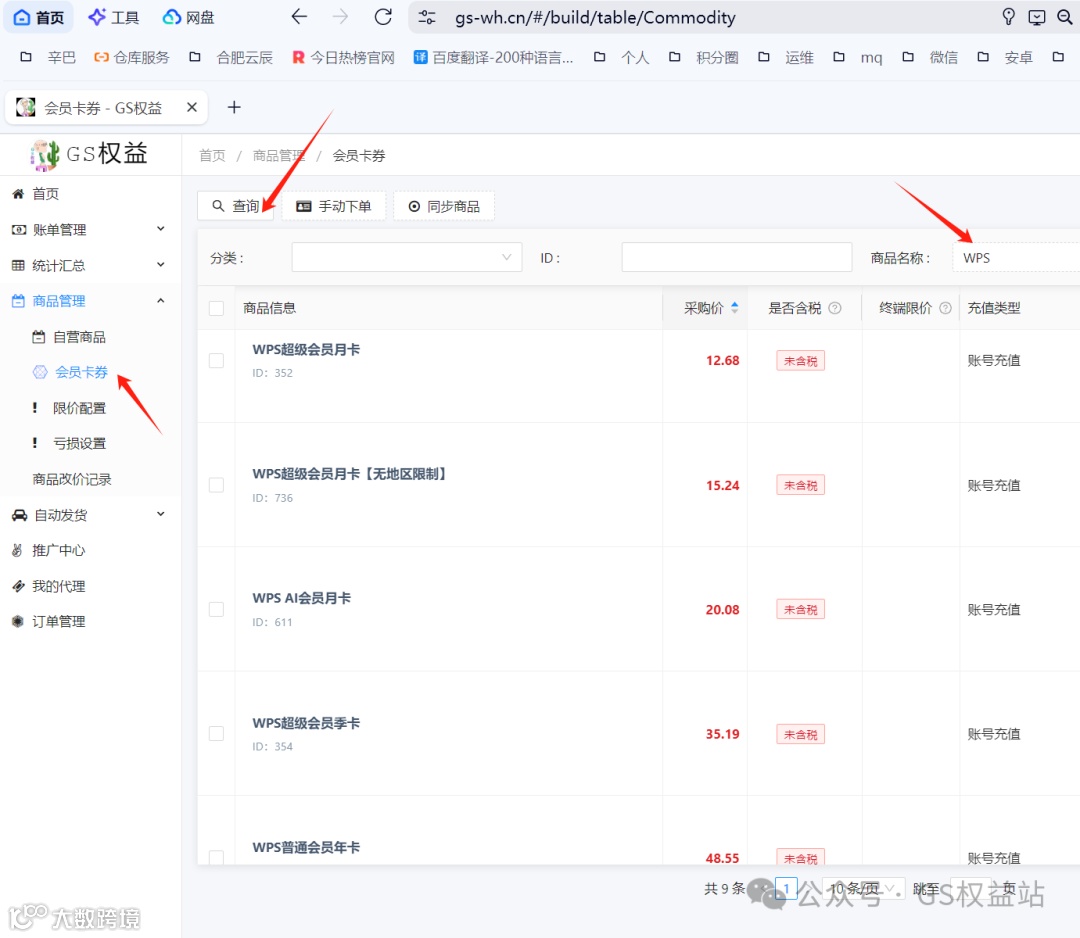Click the GS权益 logo
This screenshot has height=938, width=1080.
pos(90,154)
